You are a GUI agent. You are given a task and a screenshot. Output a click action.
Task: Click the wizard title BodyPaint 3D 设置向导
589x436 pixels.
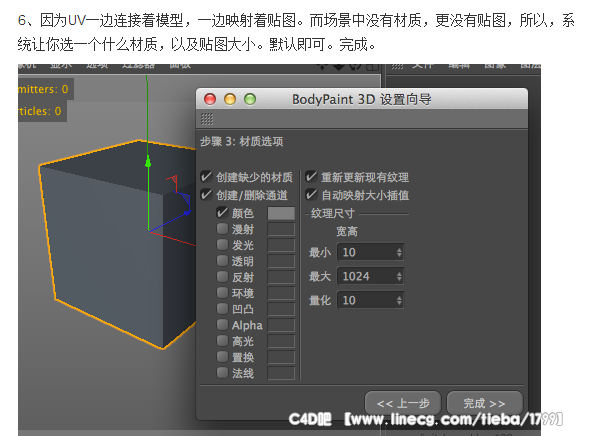pyautogui.click(x=361, y=99)
